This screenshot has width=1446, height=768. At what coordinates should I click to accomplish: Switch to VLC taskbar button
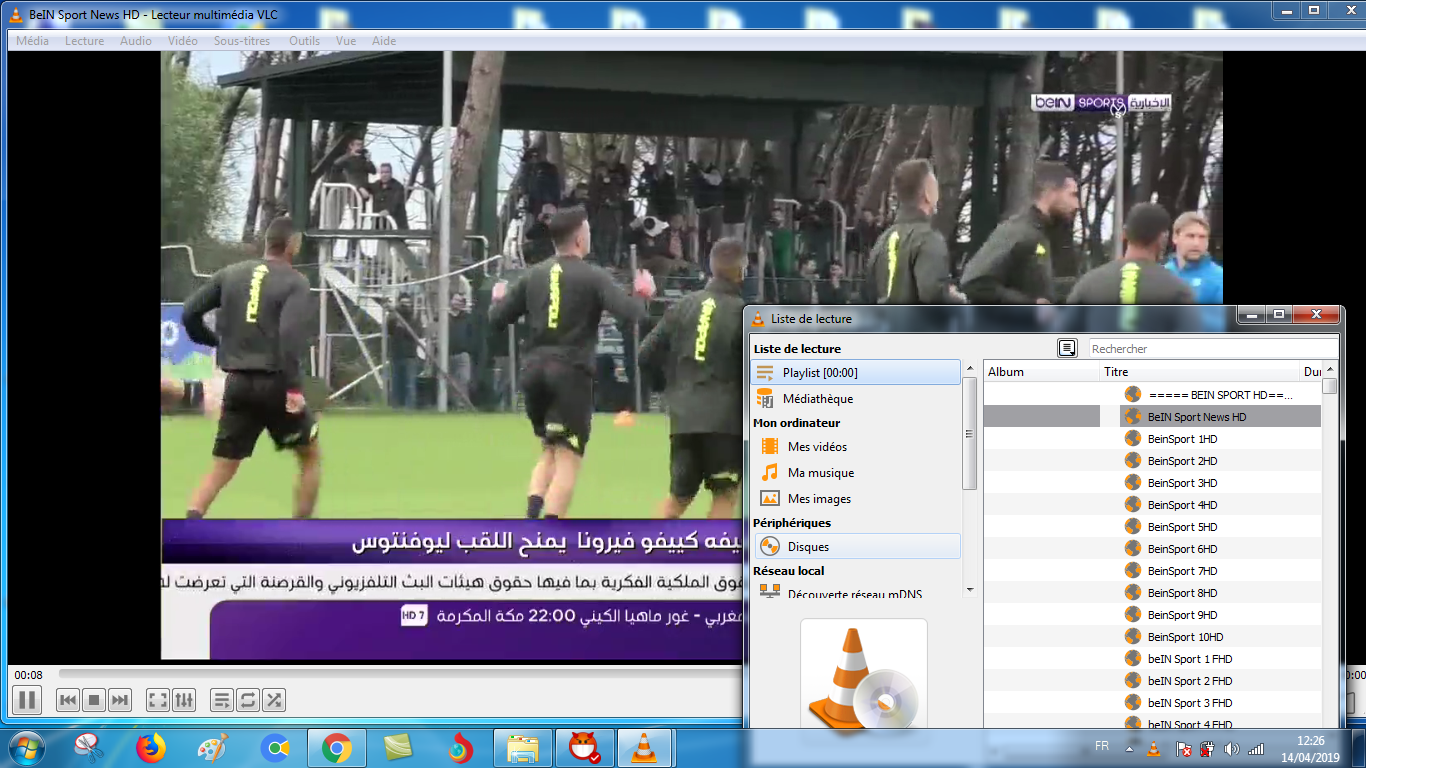pos(646,748)
